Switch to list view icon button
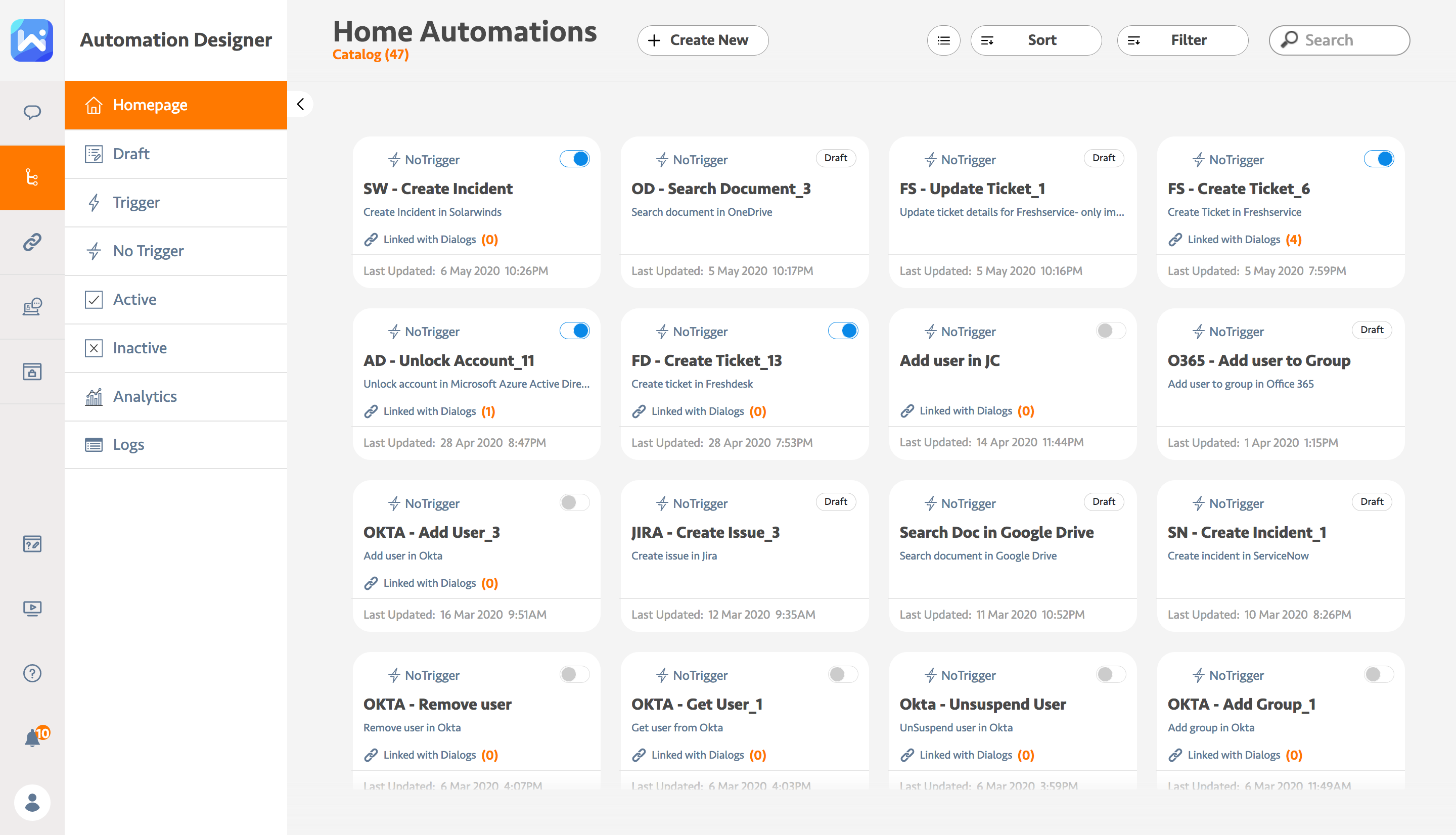 [943, 40]
